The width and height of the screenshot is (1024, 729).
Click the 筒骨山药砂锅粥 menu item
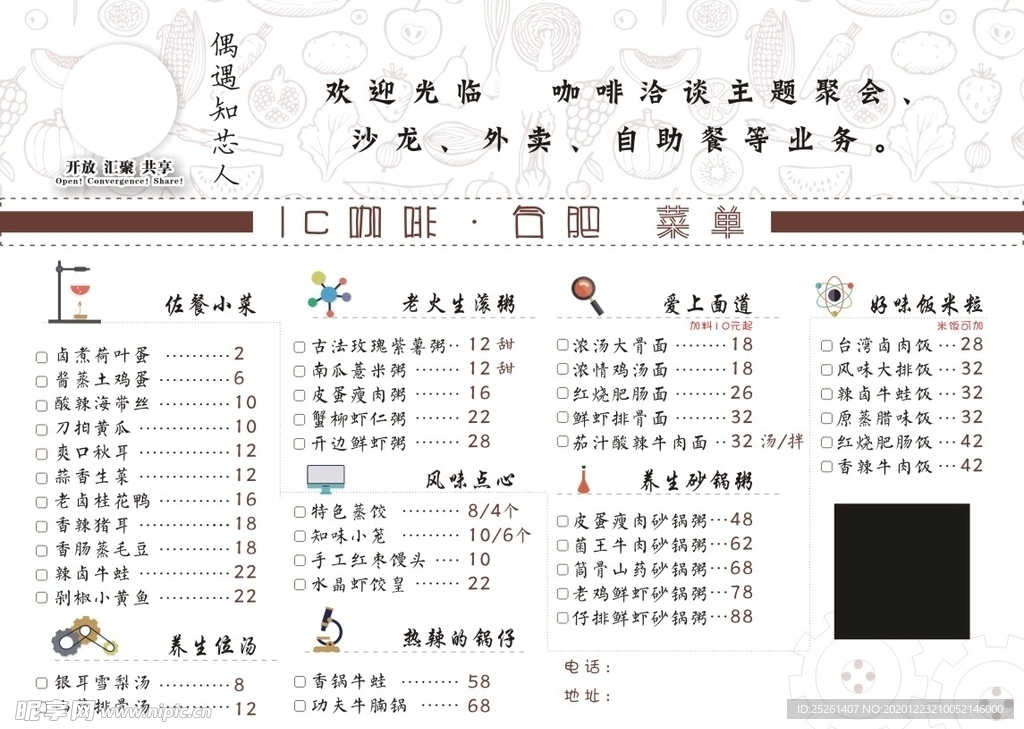coord(640,569)
